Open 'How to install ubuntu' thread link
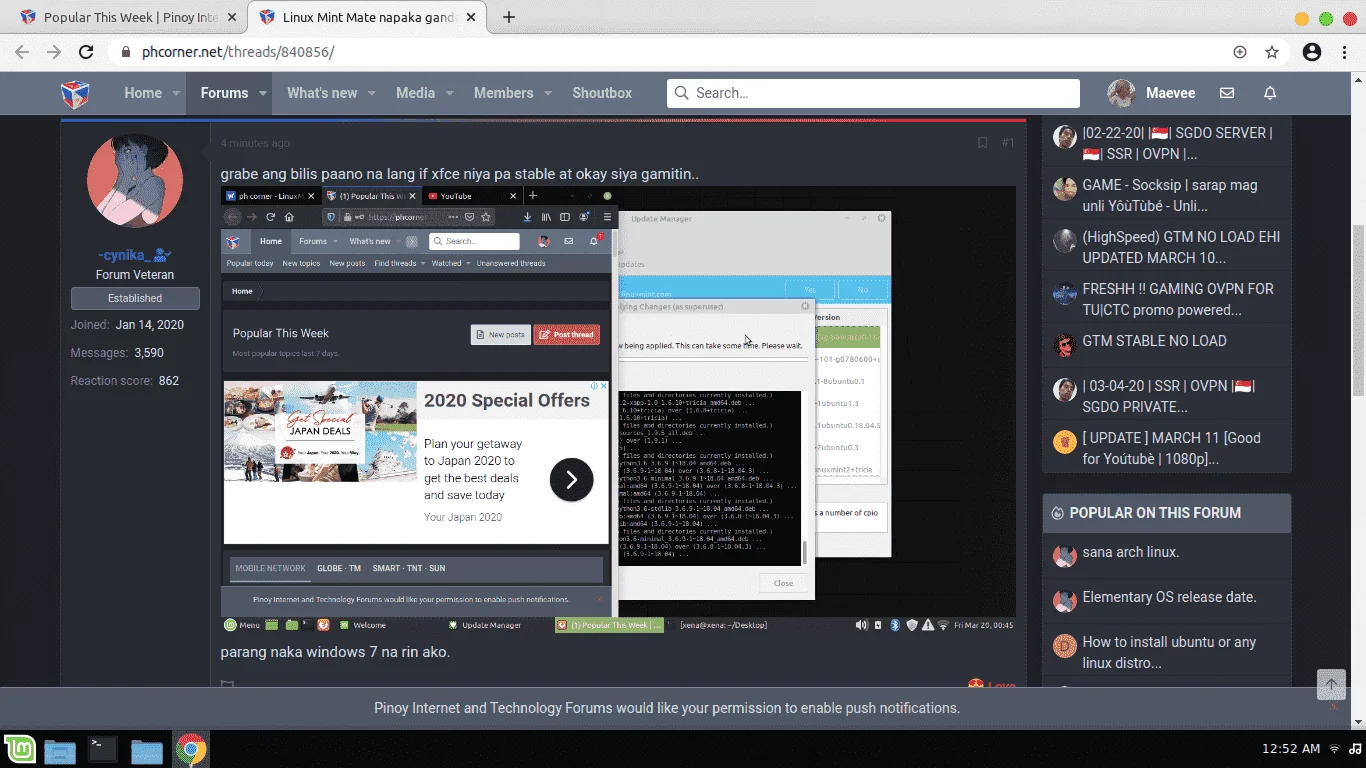Screen dimensions: 1366x768 pos(1169,653)
